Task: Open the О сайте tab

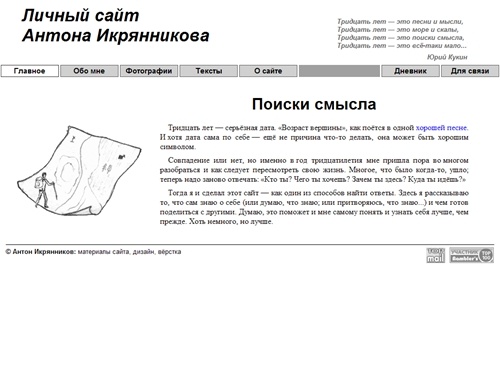Action: pyautogui.click(x=268, y=71)
